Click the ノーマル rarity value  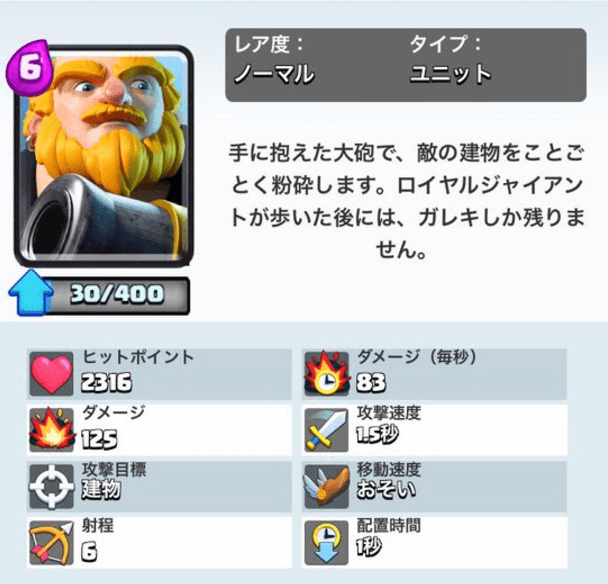(x=274, y=74)
